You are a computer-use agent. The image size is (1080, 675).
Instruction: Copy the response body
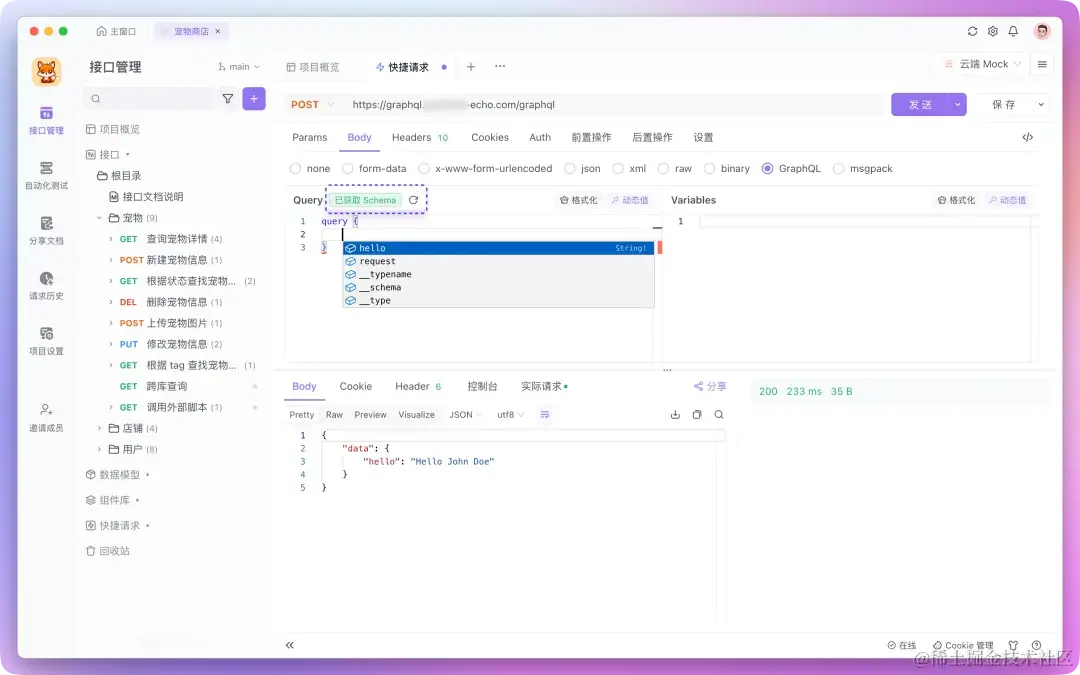[x=697, y=415]
